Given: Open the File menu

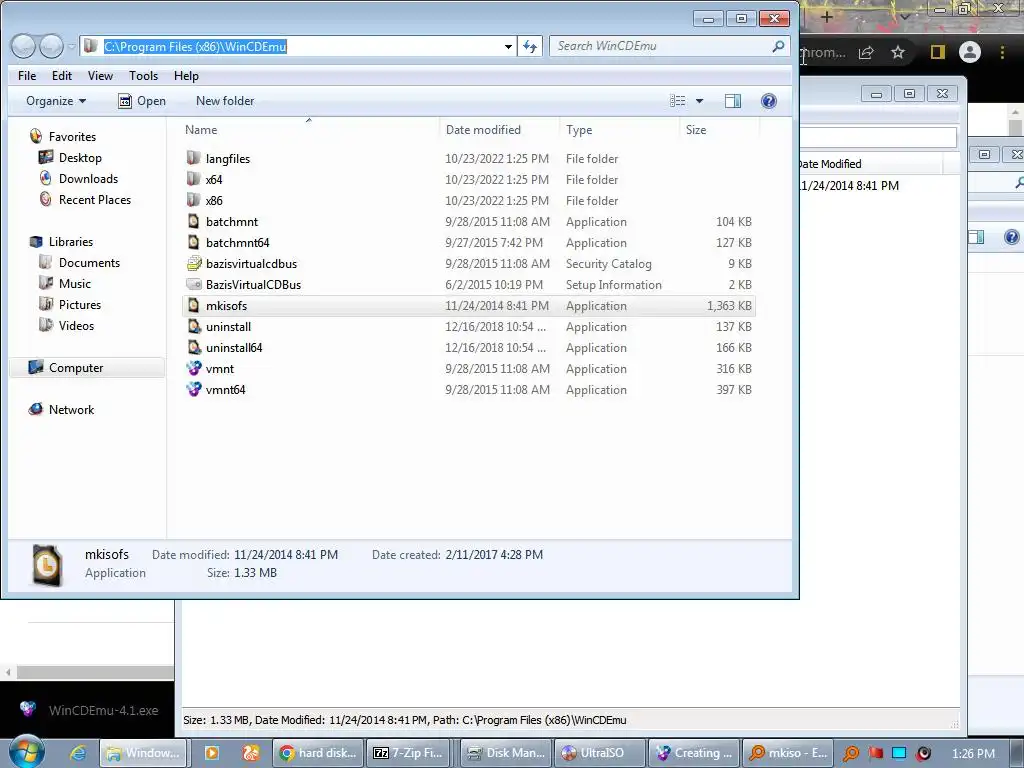Looking at the screenshot, I should [x=27, y=76].
